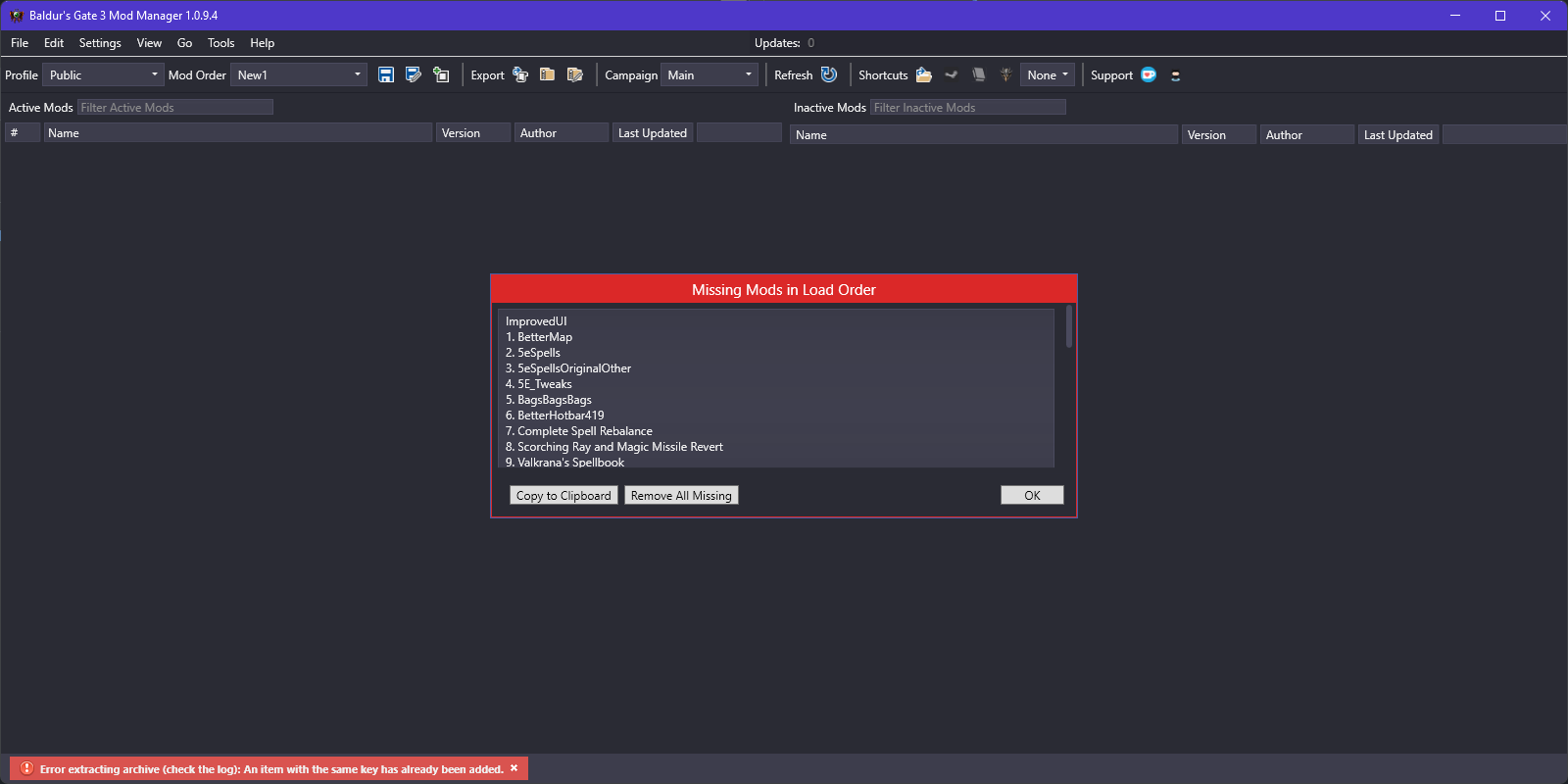The width and height of the screenshot is (1568, 784).
Task: Sort active mods by Name column
Action: point(238,132)
